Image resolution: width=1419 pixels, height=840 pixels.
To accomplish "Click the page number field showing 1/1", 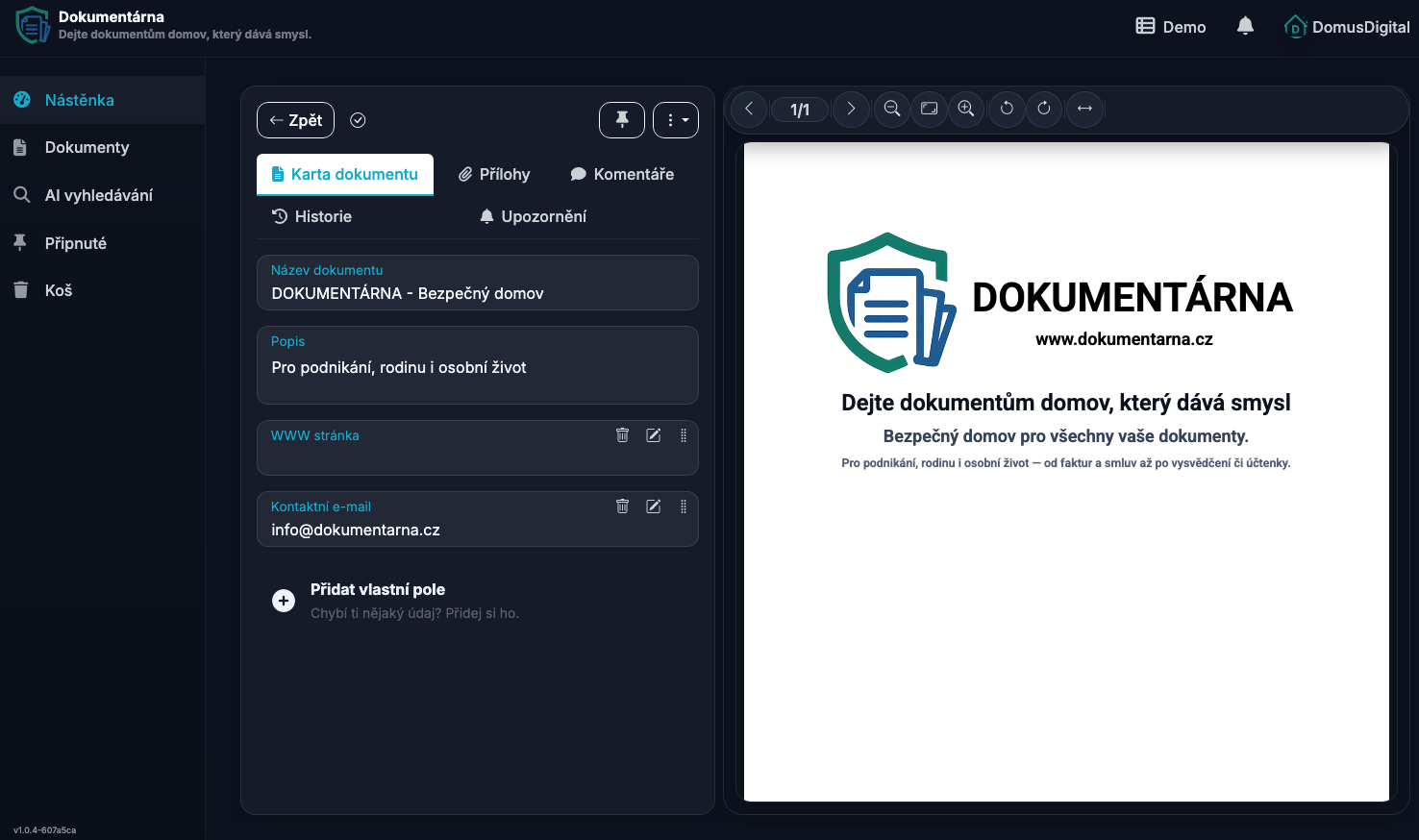I will point(800,109).
